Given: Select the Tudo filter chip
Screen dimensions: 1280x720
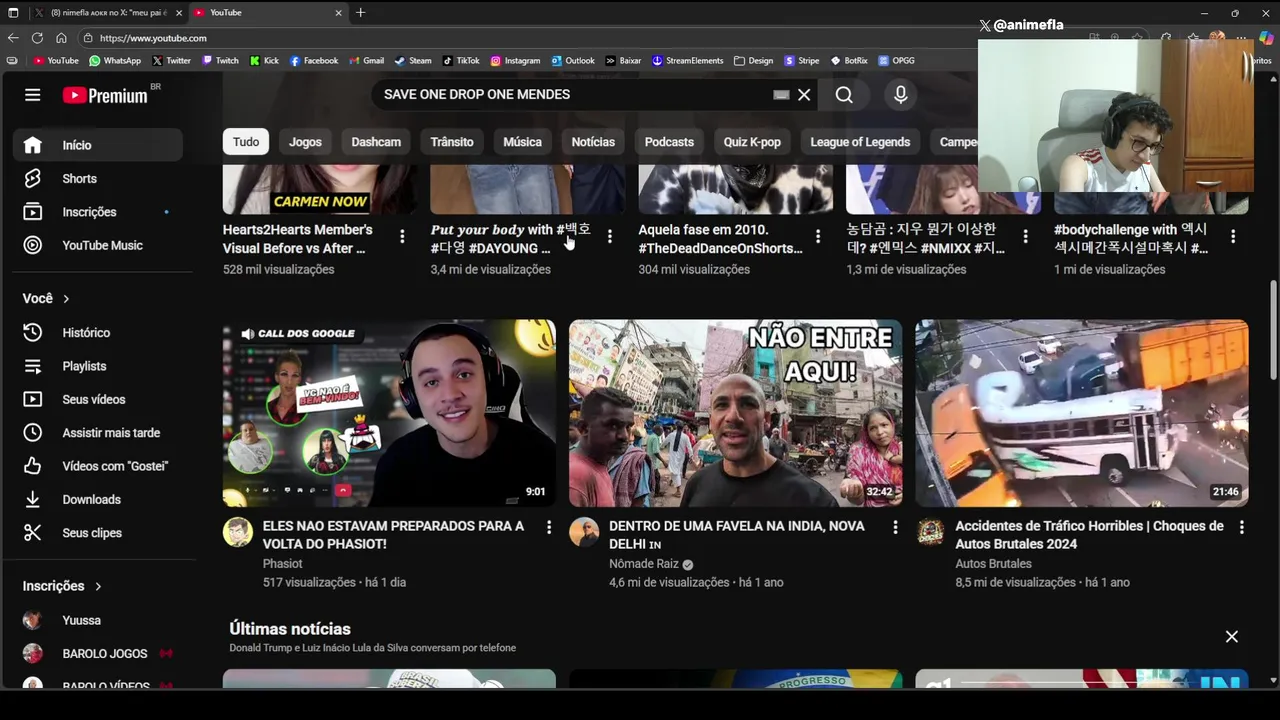Looking at the screenshot, I should (x=246, y=142).
